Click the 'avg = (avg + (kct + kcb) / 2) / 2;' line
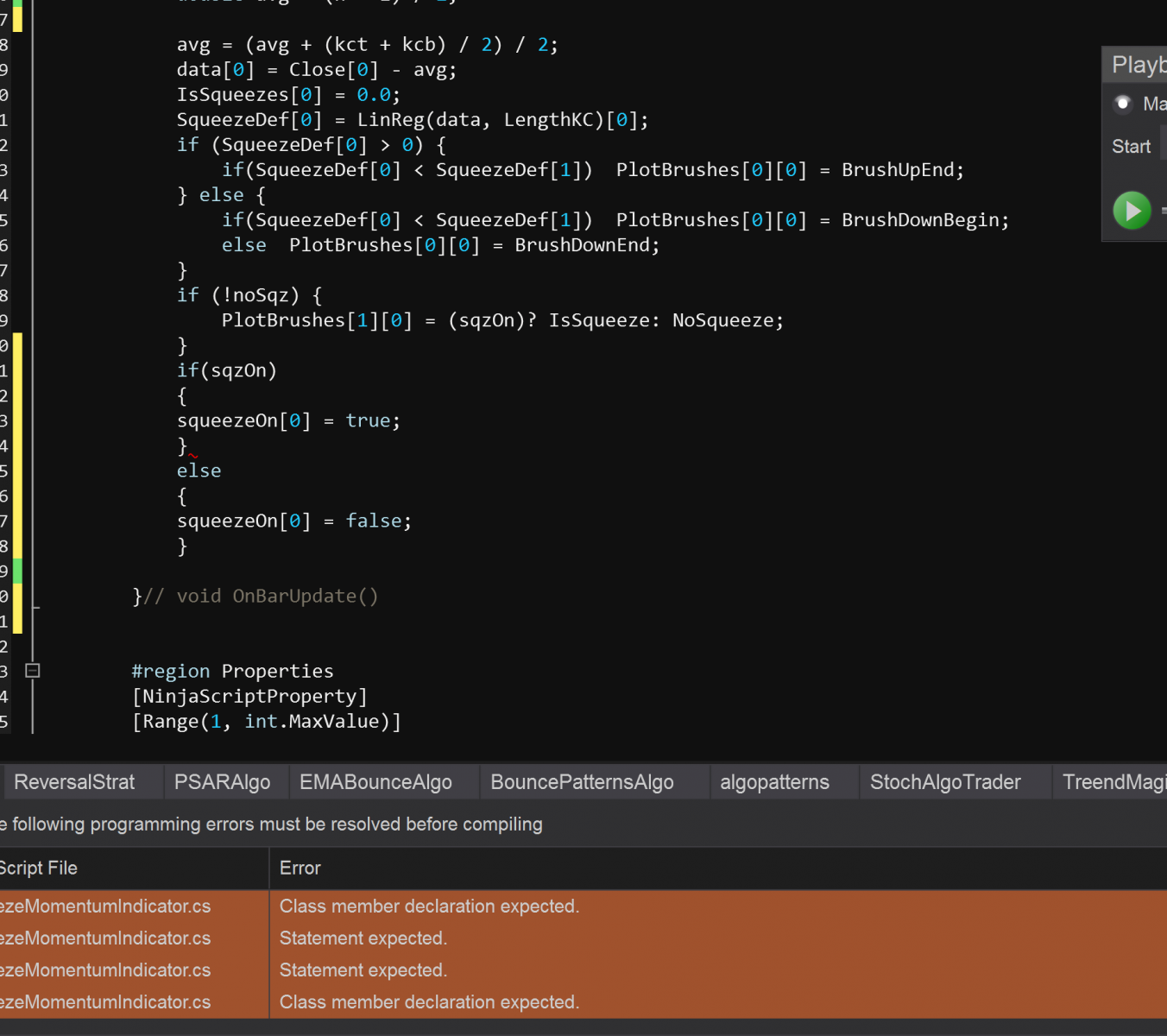1167x1036 pixels. tap(368, 45)
